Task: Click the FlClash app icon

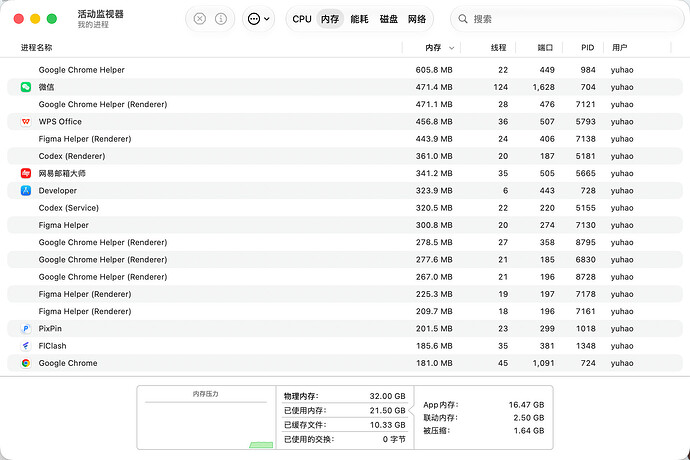Action: [26, 346]
